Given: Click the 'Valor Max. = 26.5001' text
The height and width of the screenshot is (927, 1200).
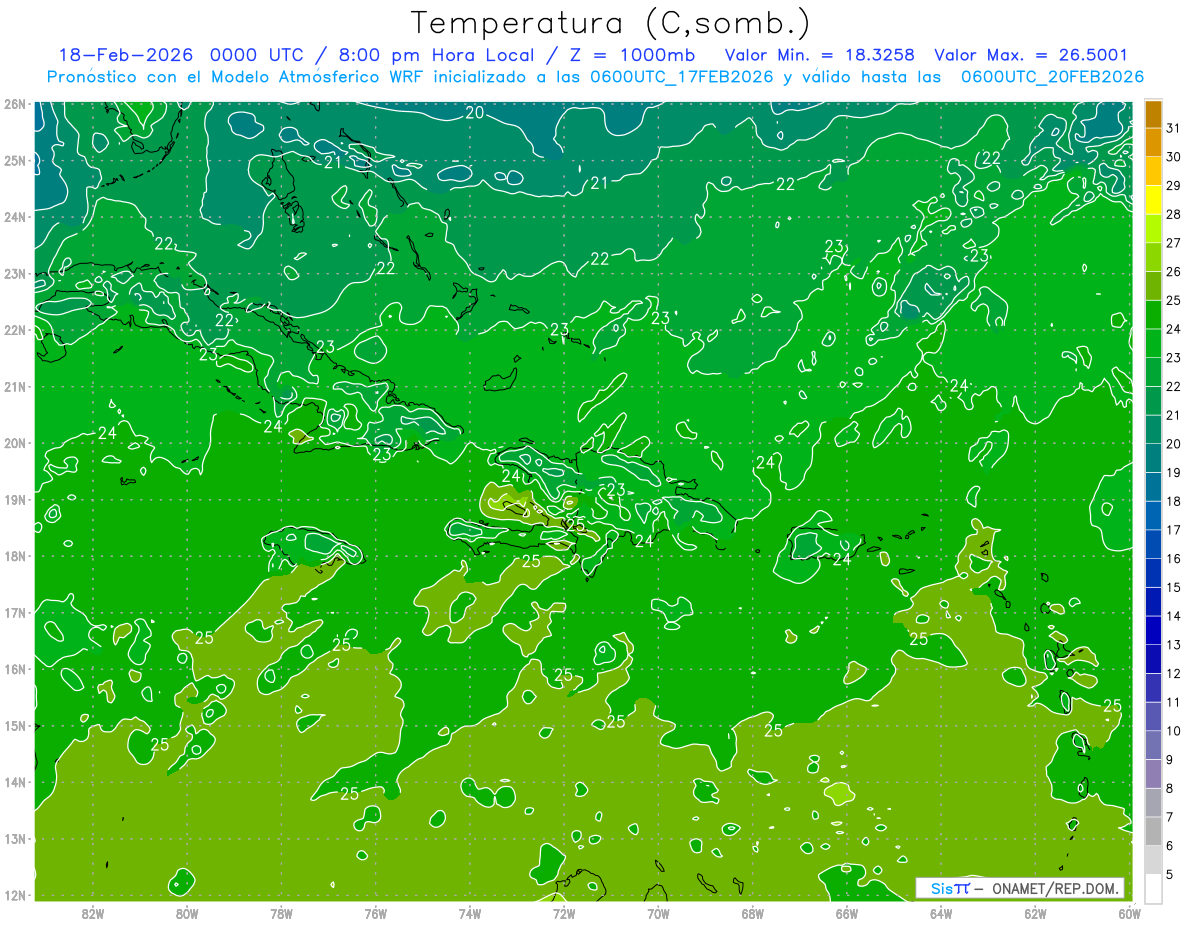Looking at the screenshot, I should click(x=1031, y=55).
